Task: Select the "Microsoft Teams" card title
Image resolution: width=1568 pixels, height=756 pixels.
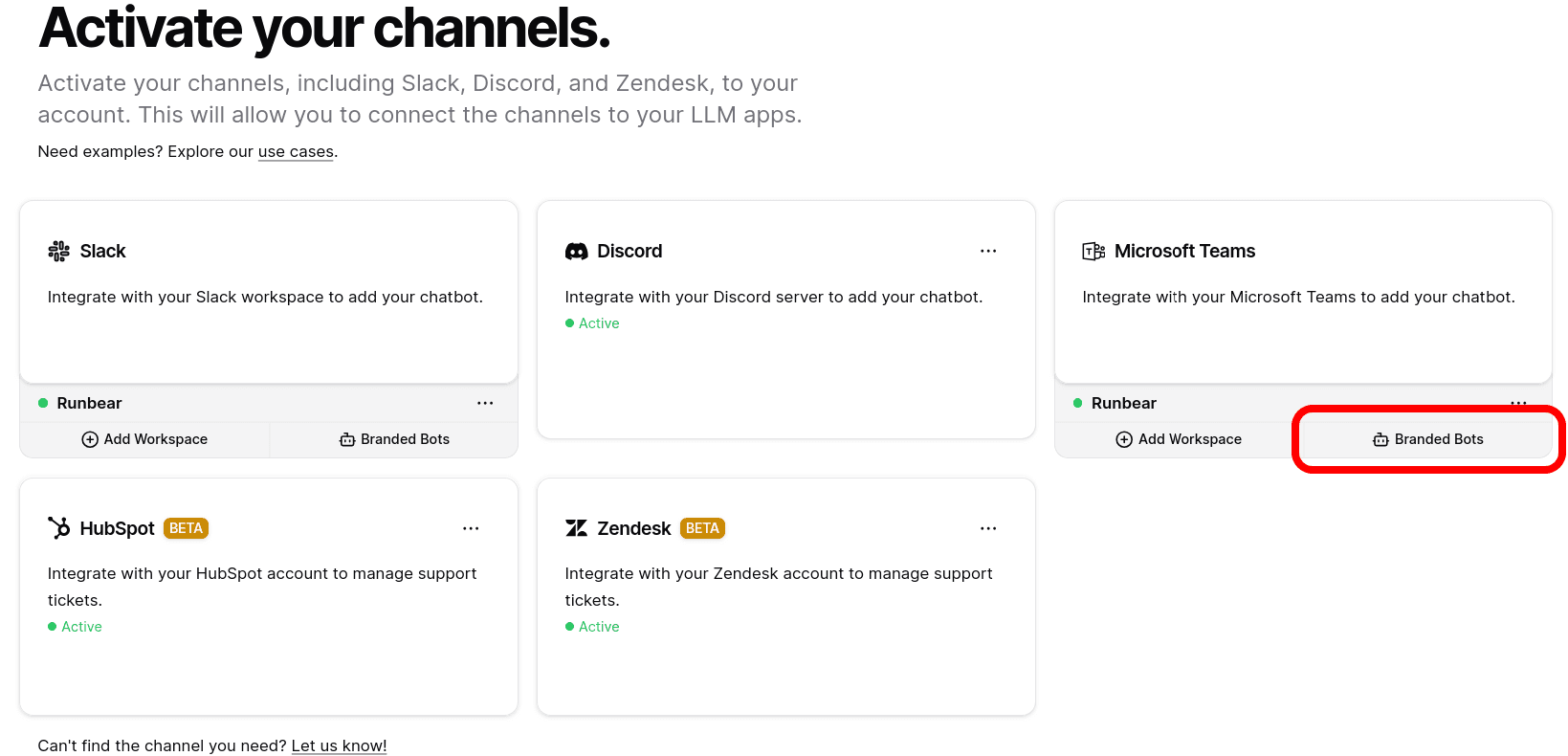Action: click(x=1184, y=251)
